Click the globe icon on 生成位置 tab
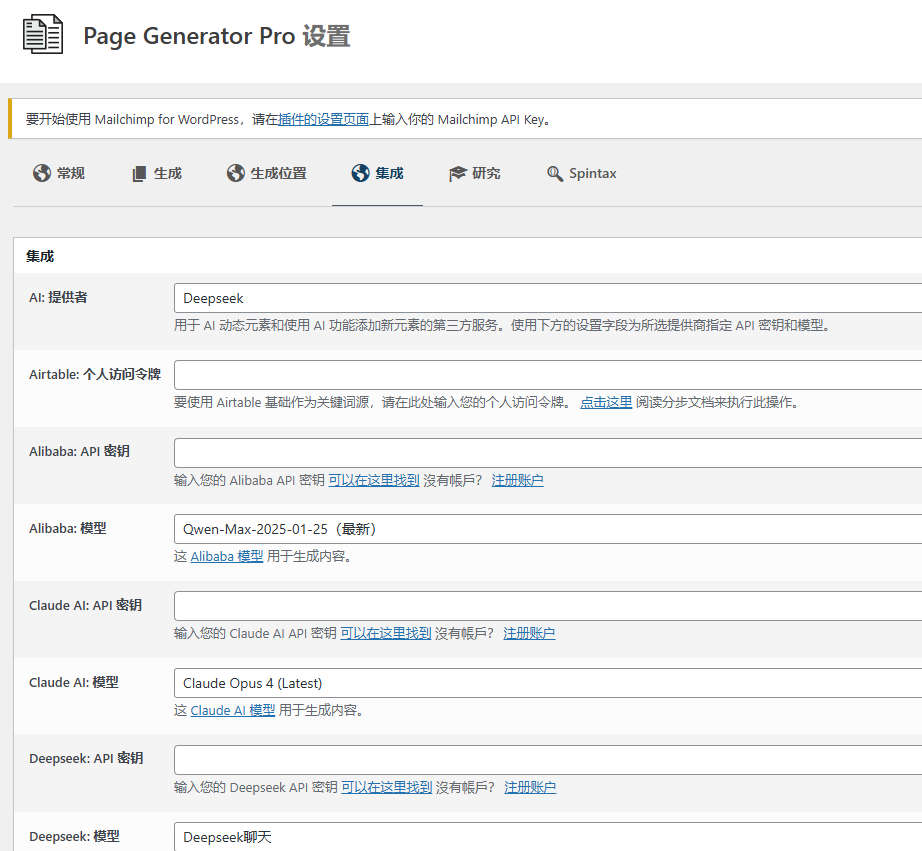922x851 pixels. [236, 173]
